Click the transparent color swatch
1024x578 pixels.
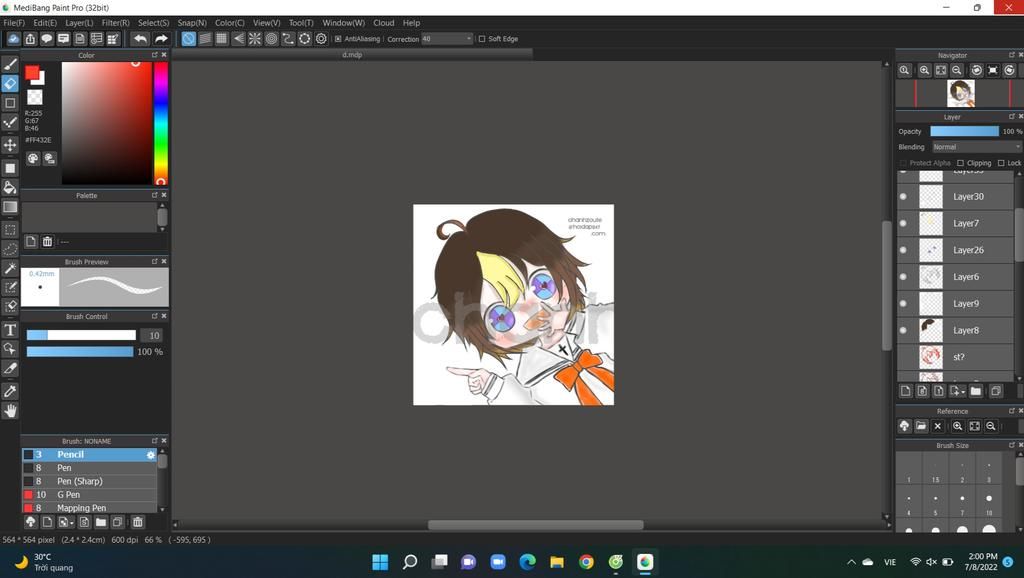click(35, 97)
